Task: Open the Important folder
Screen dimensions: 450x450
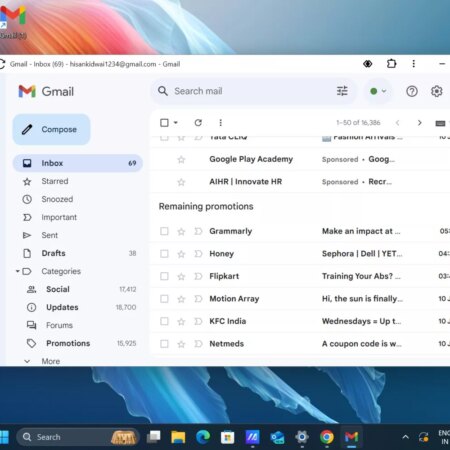Action: coord(78,217)
